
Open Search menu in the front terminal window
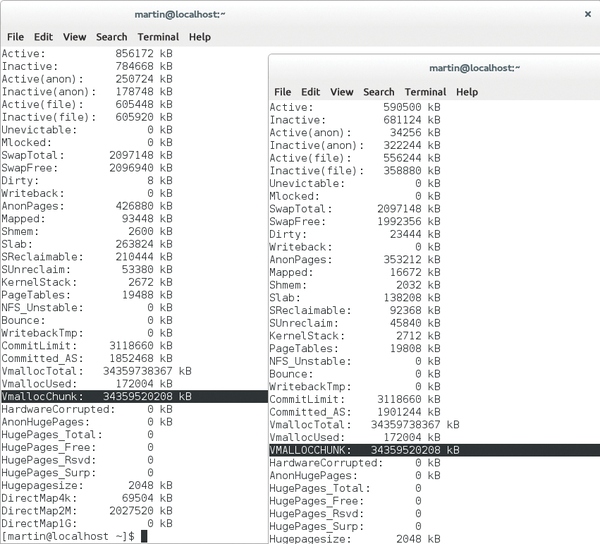click(x=379, y=92)
